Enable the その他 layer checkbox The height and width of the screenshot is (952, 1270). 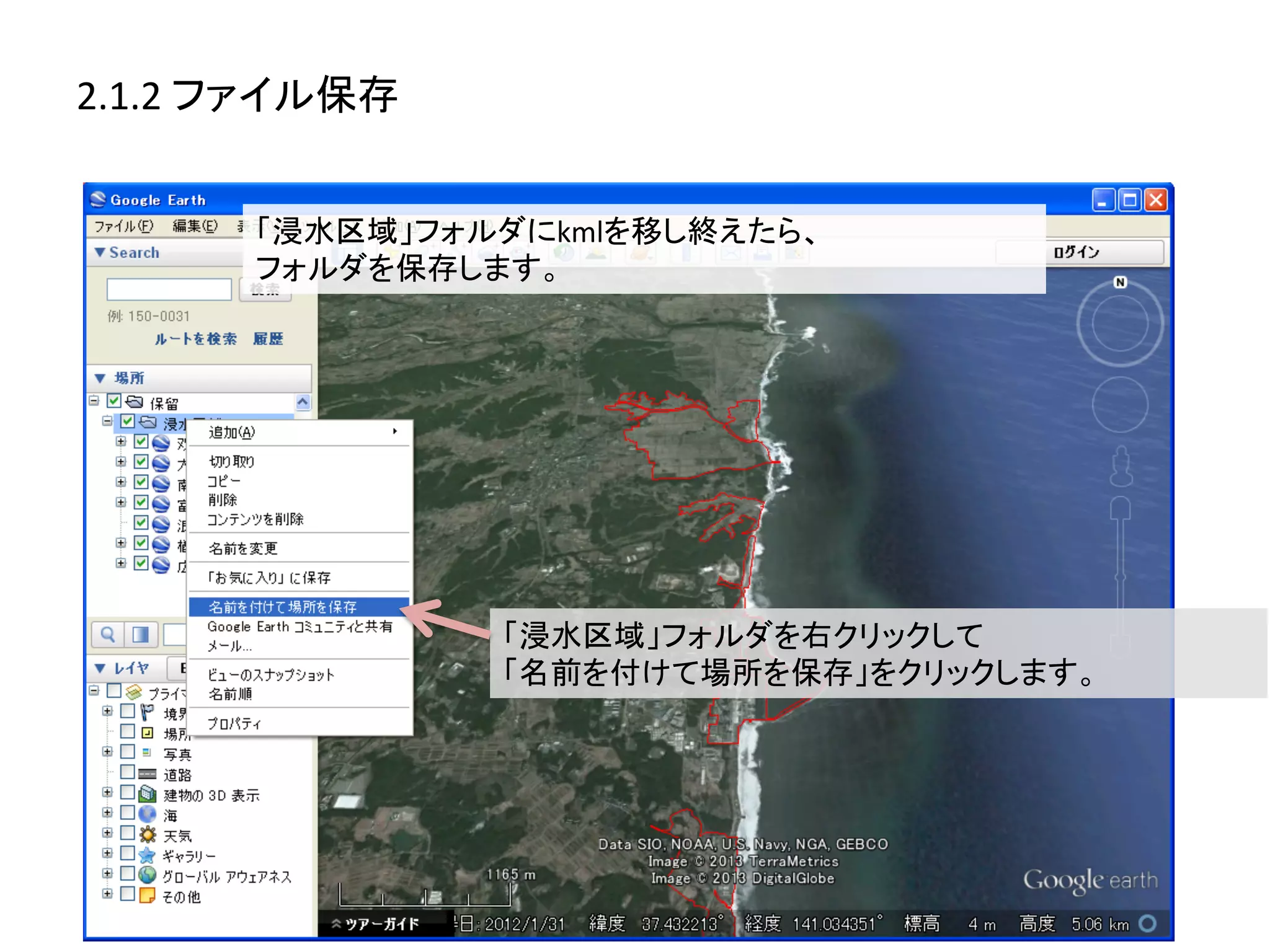pyautogui.click(x=127, y=893)
